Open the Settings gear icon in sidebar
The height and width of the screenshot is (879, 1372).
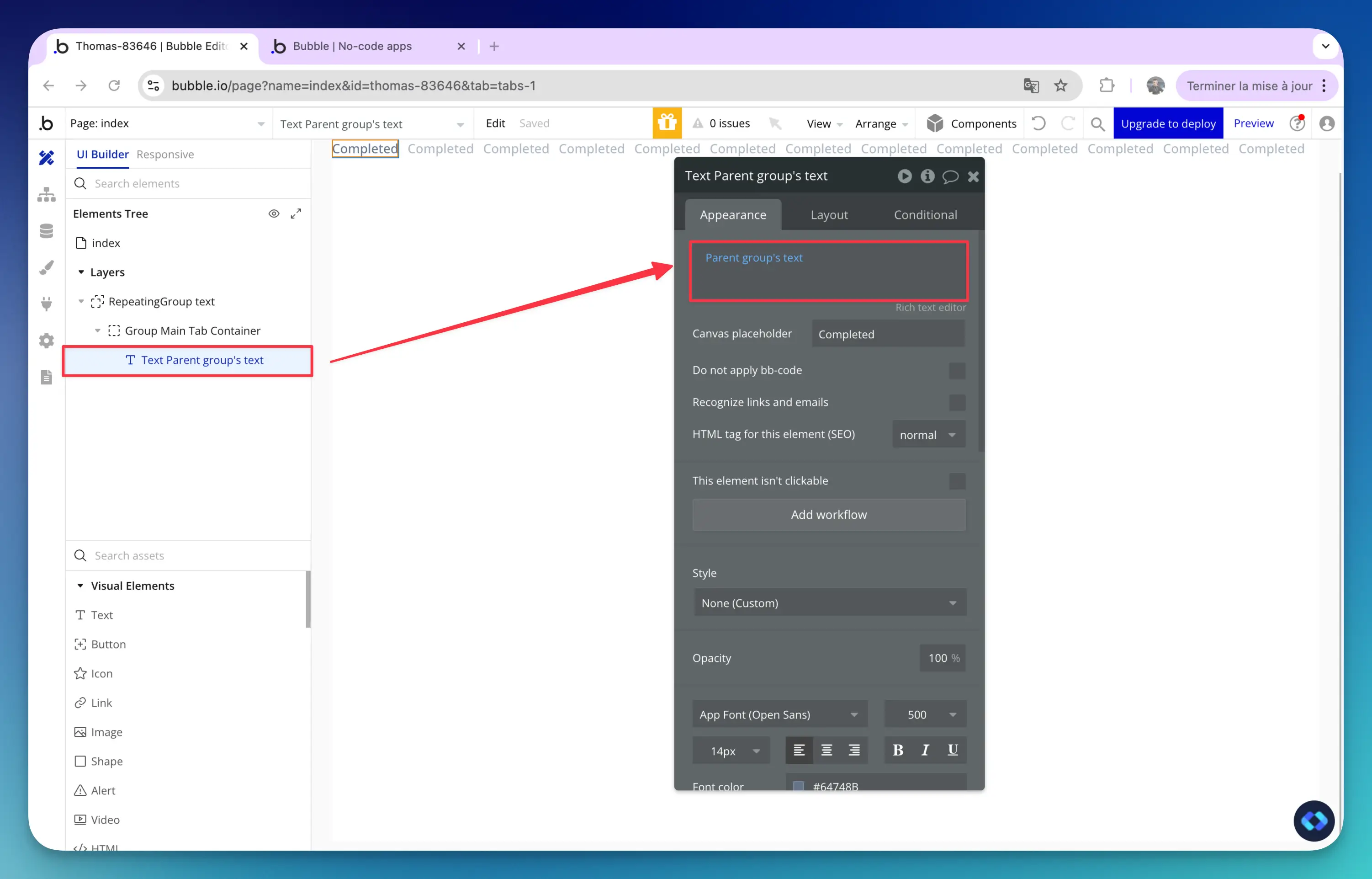click(x=46, y=340)
